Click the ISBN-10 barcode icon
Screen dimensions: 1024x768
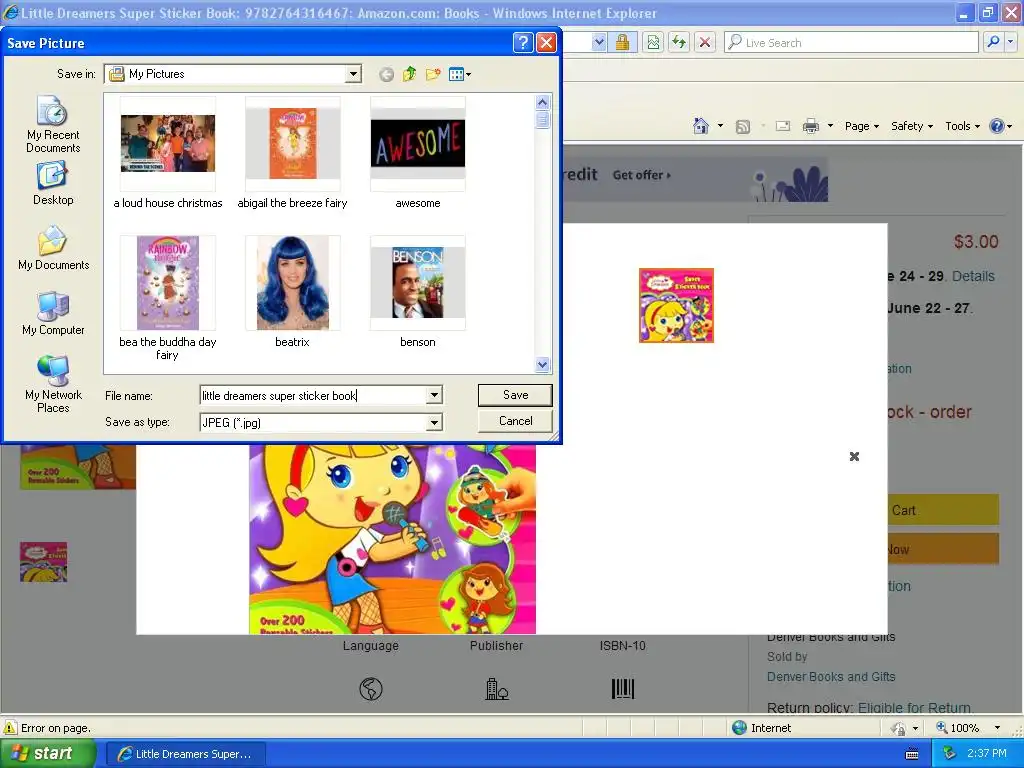tap(622, 689)
